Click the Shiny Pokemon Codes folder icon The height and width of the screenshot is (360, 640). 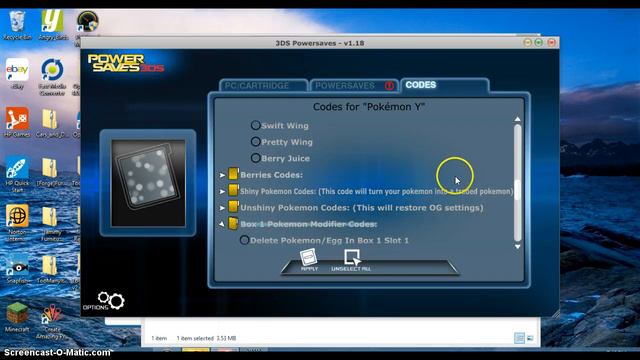point(233,191)
